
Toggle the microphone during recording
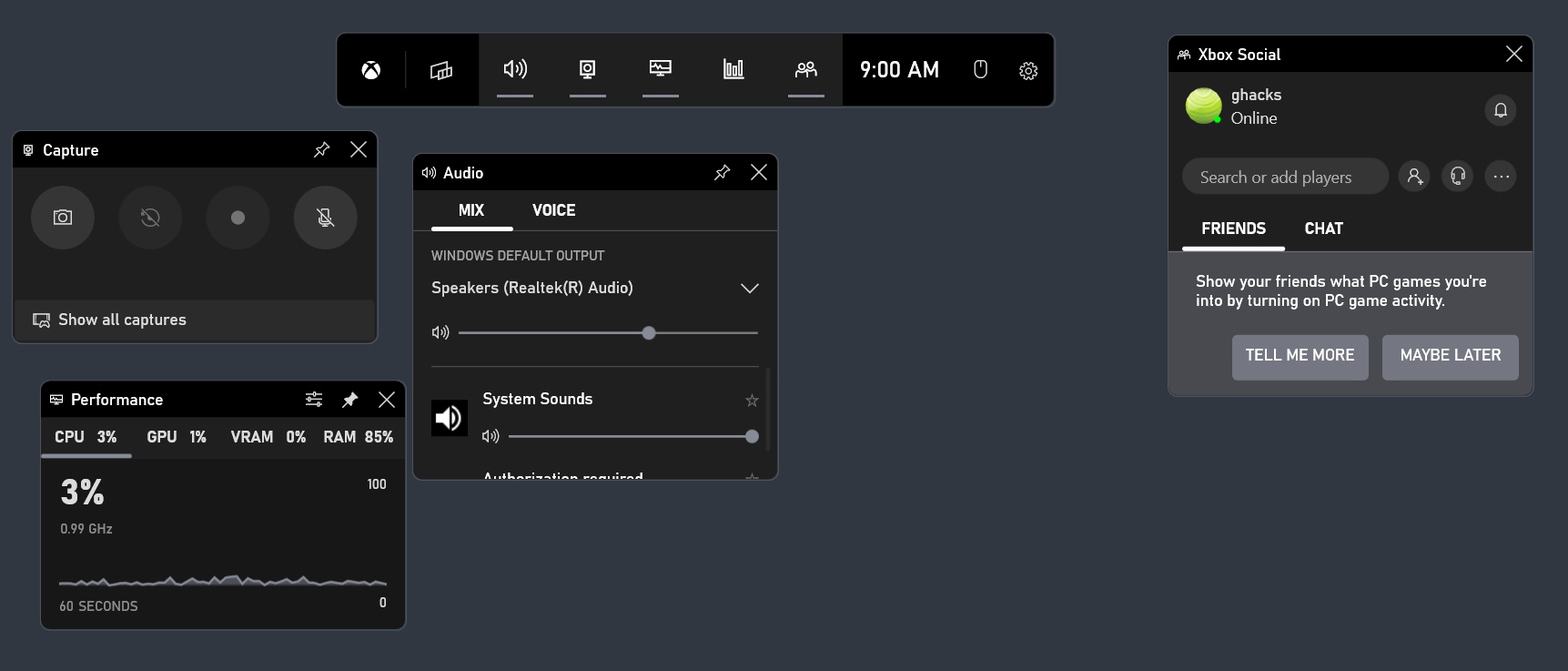click(325, 218)
